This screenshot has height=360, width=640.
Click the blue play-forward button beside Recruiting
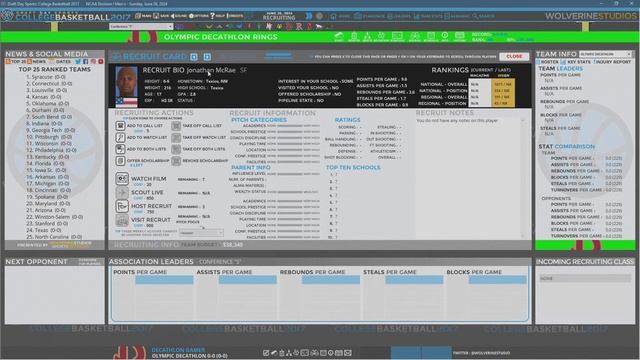[x=309, y=16]
